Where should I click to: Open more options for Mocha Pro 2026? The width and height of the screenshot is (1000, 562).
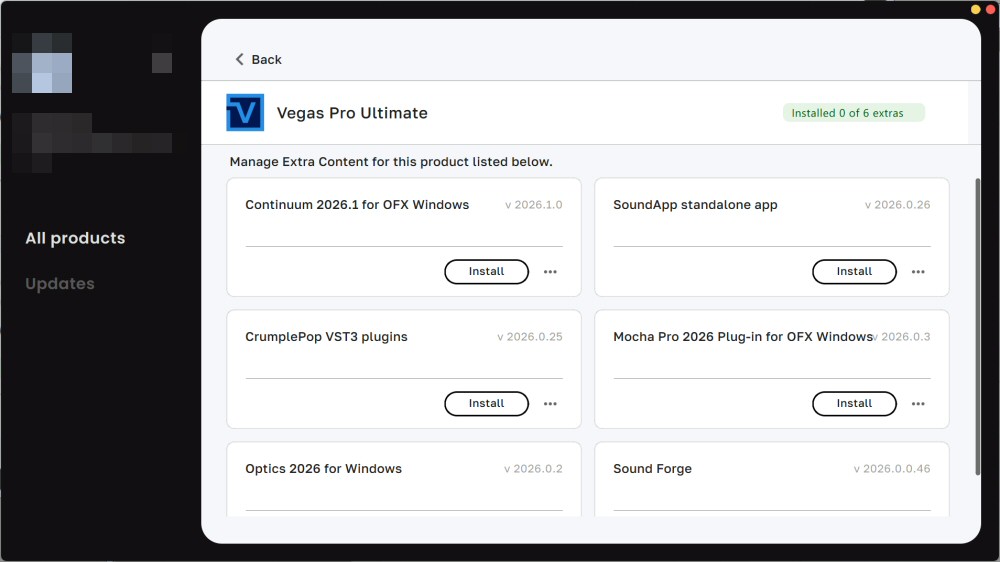tap(918, 404)
